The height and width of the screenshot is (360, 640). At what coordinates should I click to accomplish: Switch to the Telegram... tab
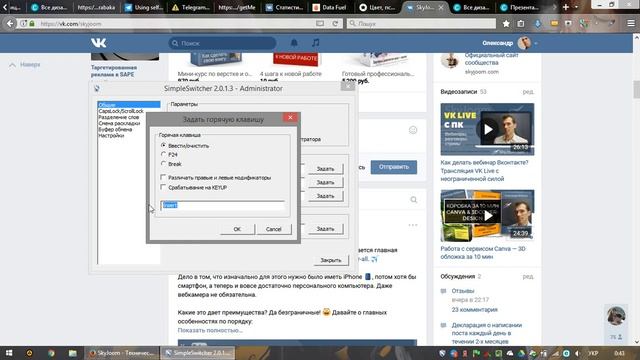point(191,7)
